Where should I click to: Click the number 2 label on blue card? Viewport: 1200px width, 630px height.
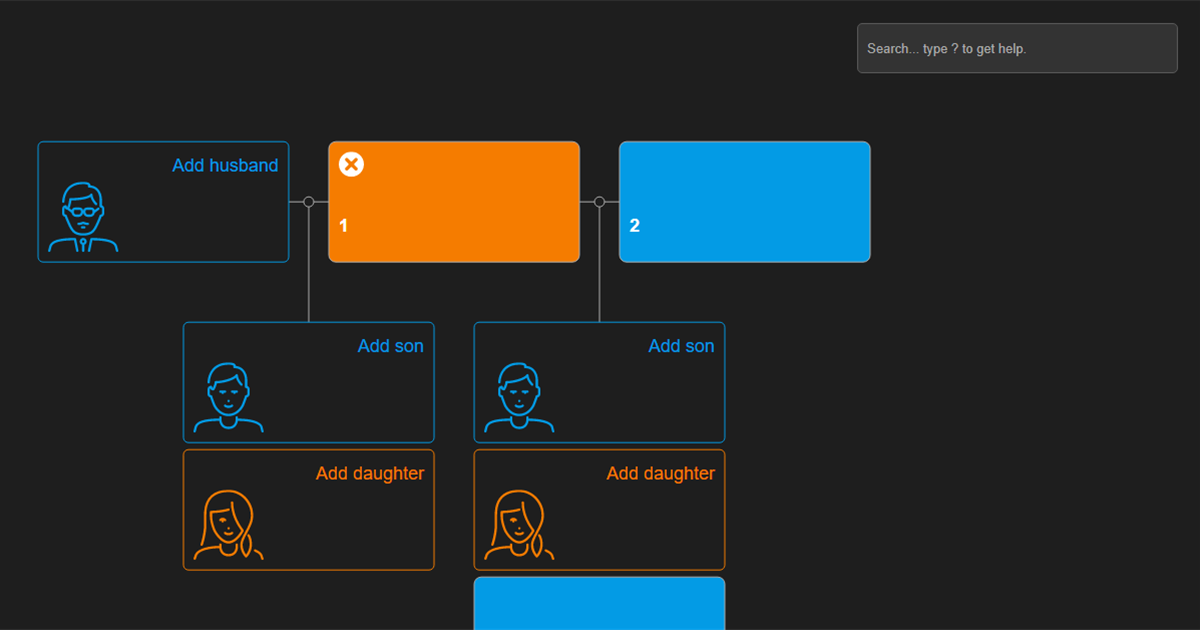coord(633,226)
